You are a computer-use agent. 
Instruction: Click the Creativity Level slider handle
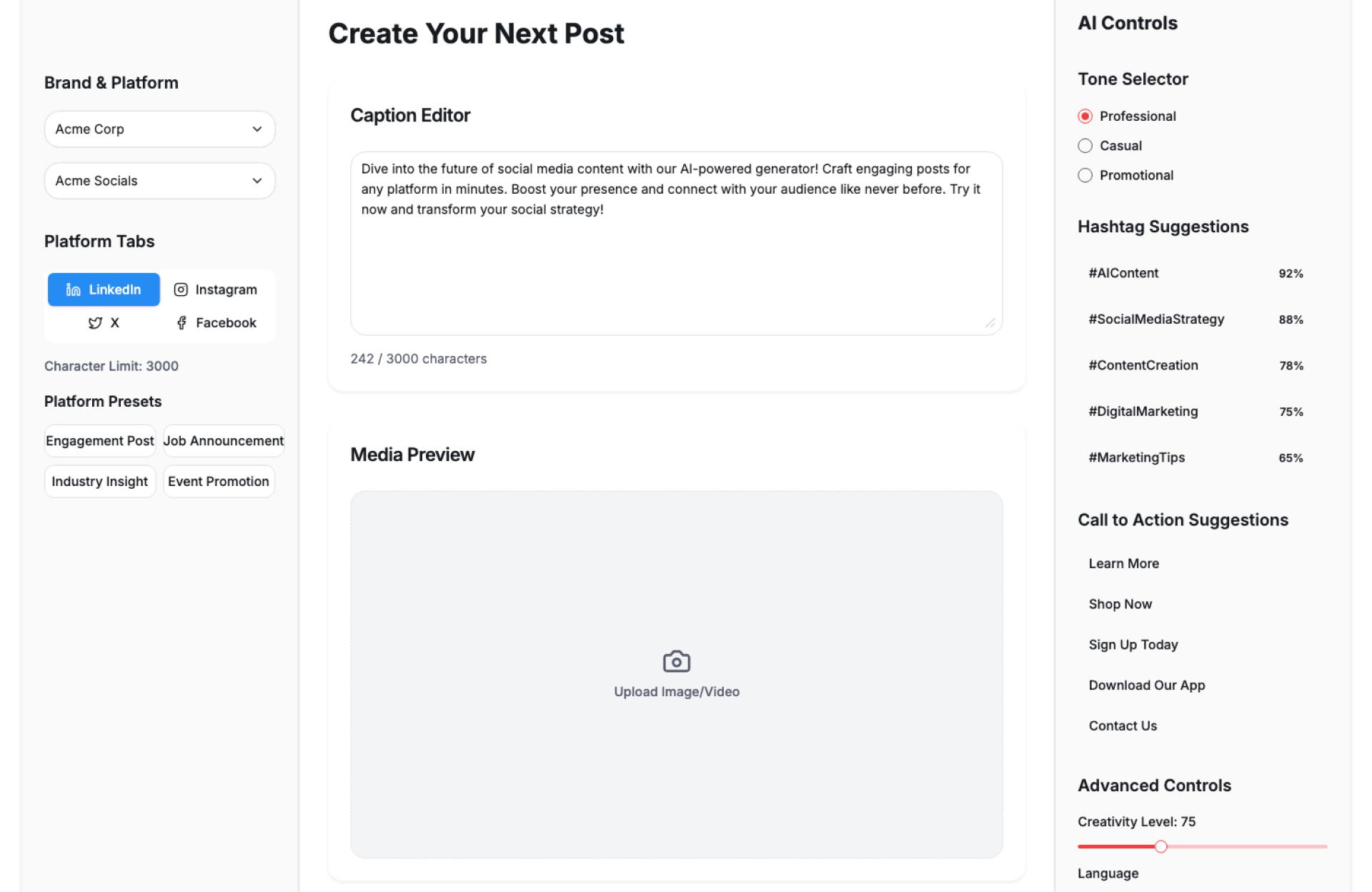(x=1161, y=847)
